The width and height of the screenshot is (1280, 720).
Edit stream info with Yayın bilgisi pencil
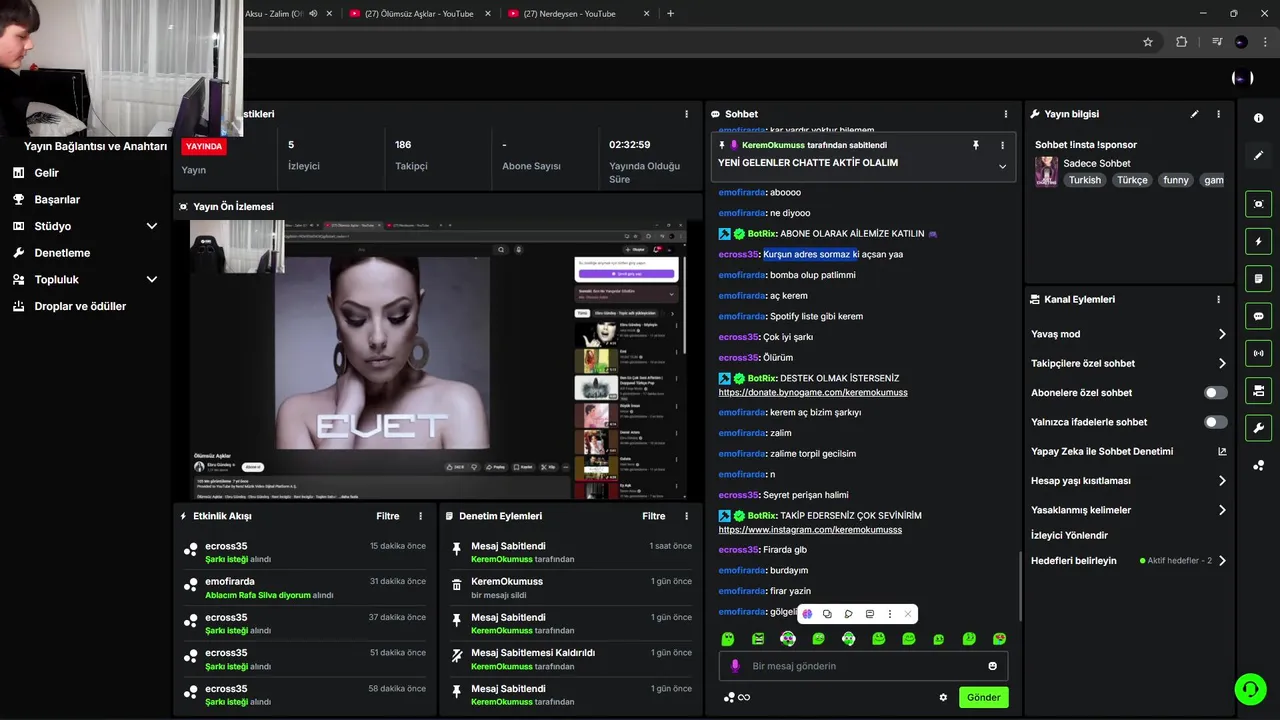pos(1194,114)
